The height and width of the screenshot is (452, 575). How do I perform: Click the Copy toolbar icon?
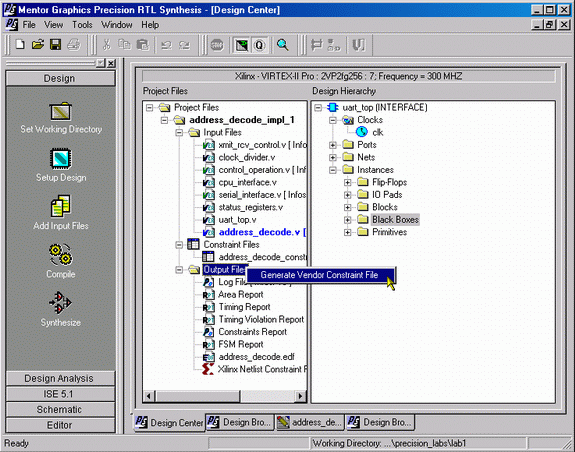click(125, 45)
